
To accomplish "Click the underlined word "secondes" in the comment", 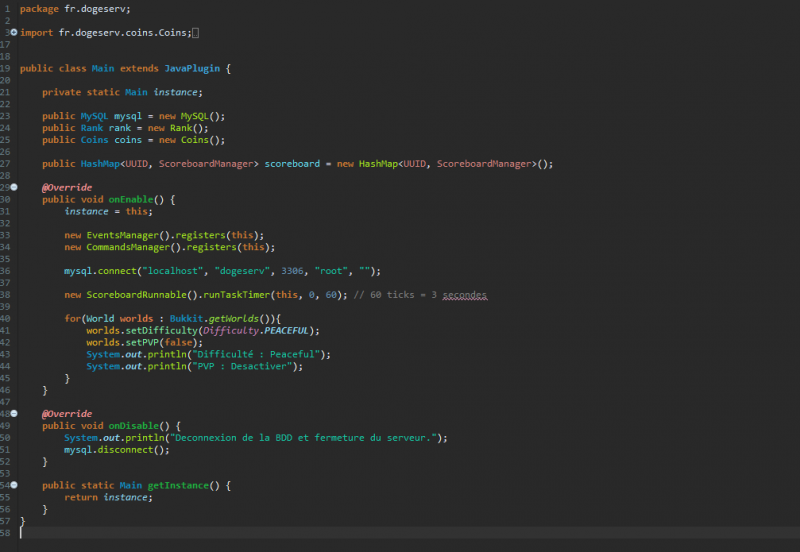I will [x=464, y=295].
